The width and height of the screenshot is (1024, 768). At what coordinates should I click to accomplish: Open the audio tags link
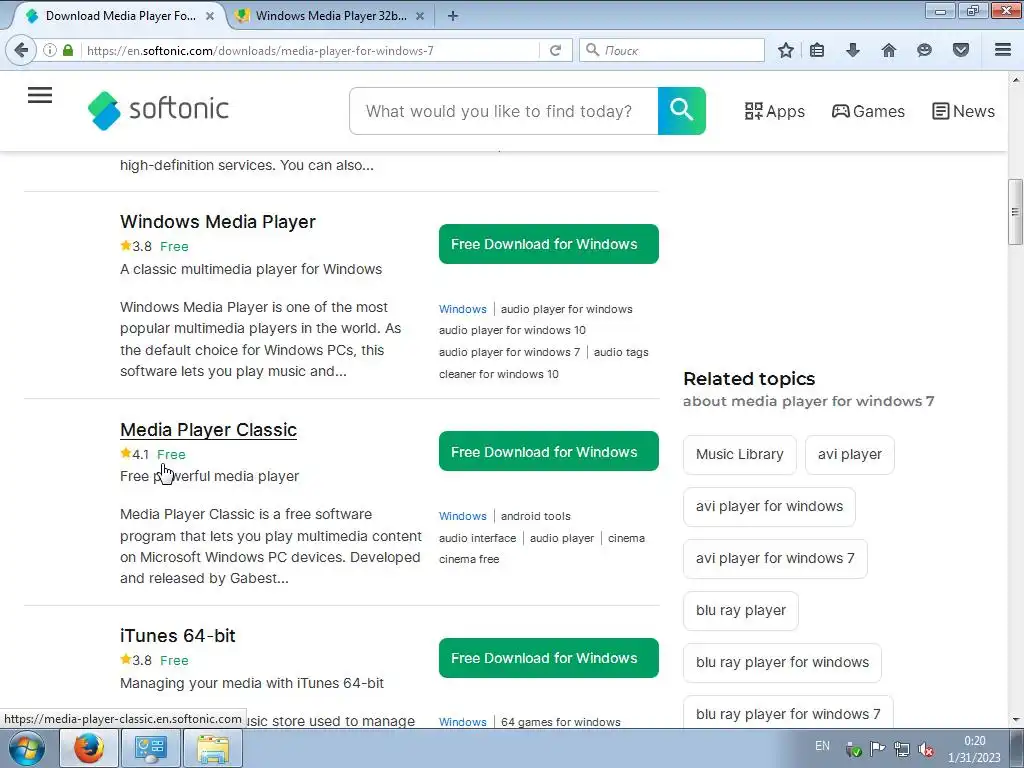621,353
